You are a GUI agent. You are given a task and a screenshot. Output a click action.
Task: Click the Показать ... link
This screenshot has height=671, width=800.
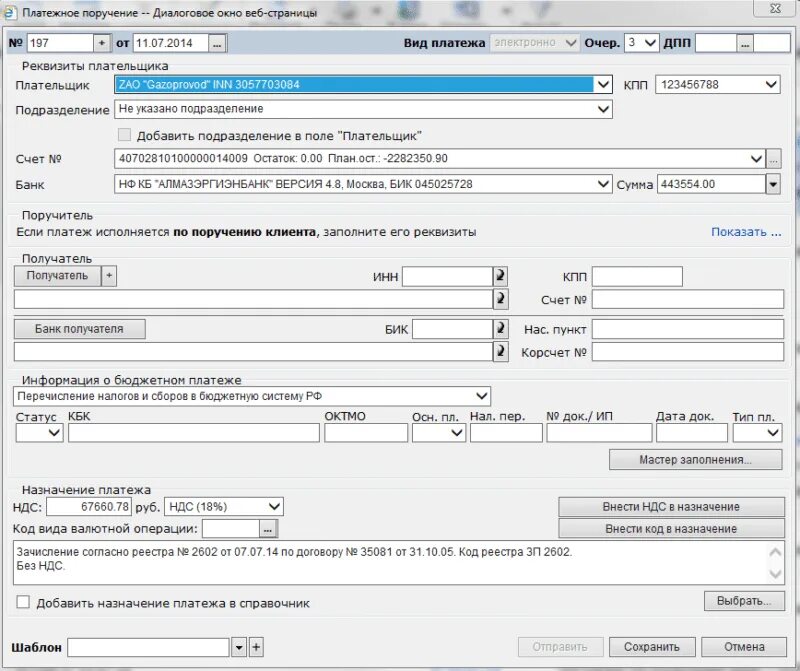point(746,232)
